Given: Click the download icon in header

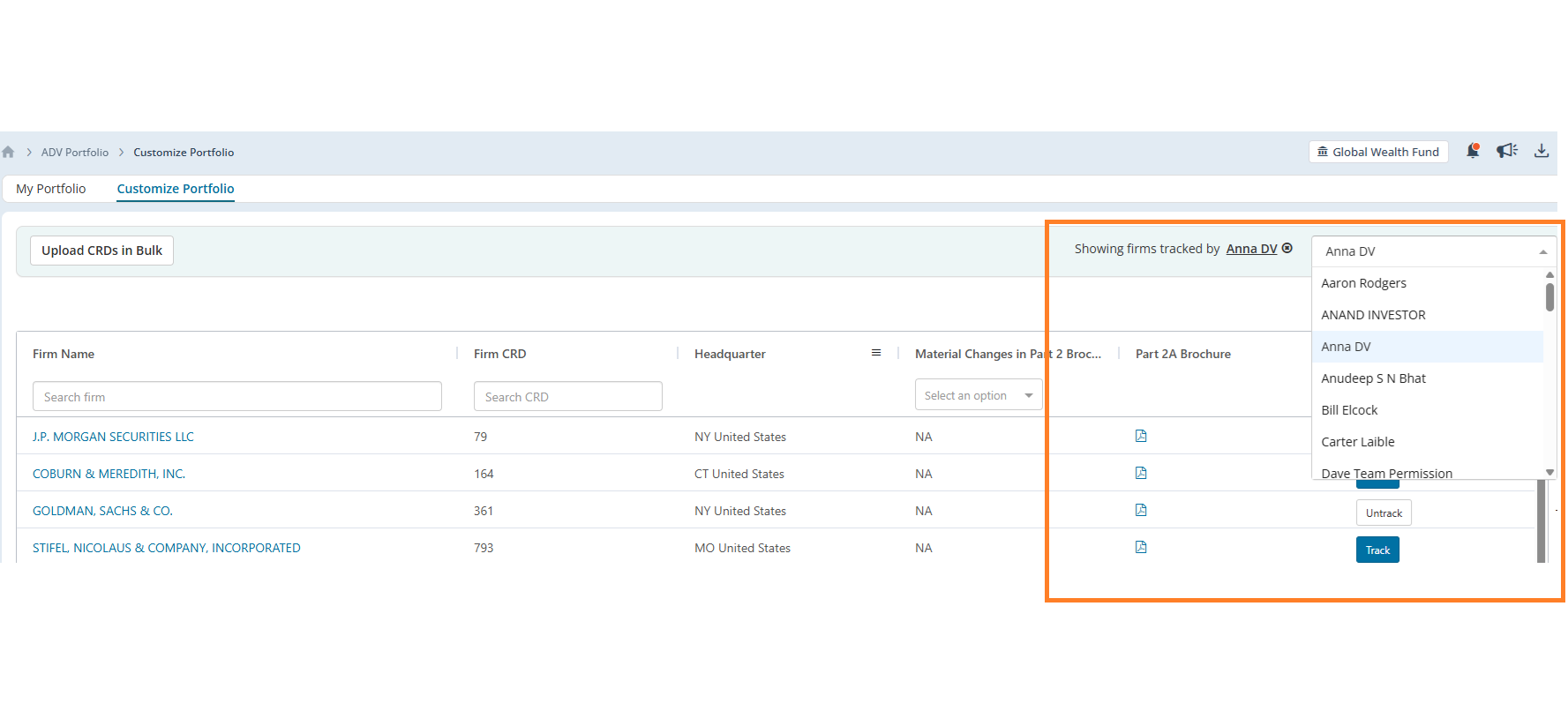Looking at the screenshot, I should [1542, 151].
